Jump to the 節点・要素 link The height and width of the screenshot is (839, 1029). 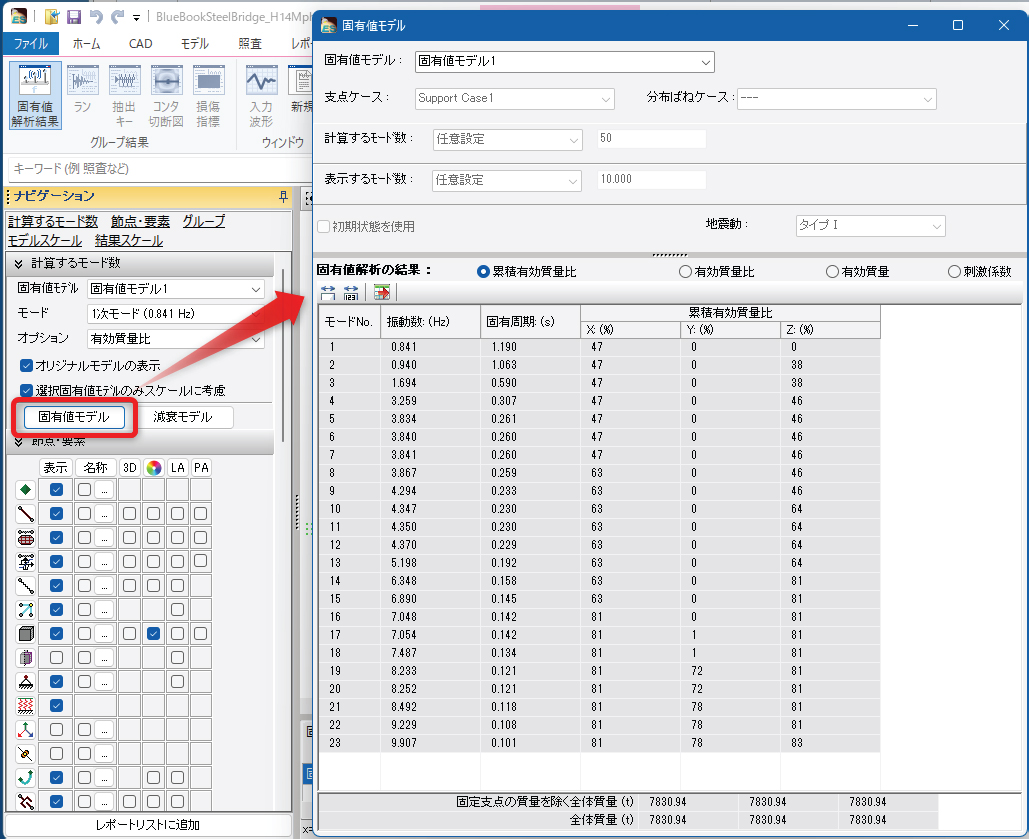click(x=140, y=221)
